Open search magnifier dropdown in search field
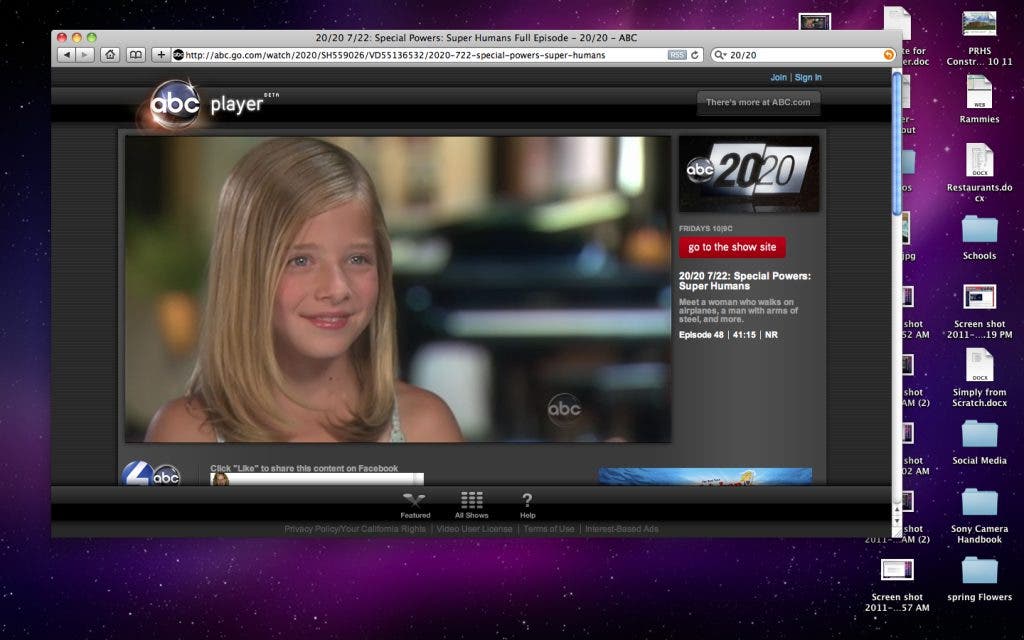 coord(720,55)
